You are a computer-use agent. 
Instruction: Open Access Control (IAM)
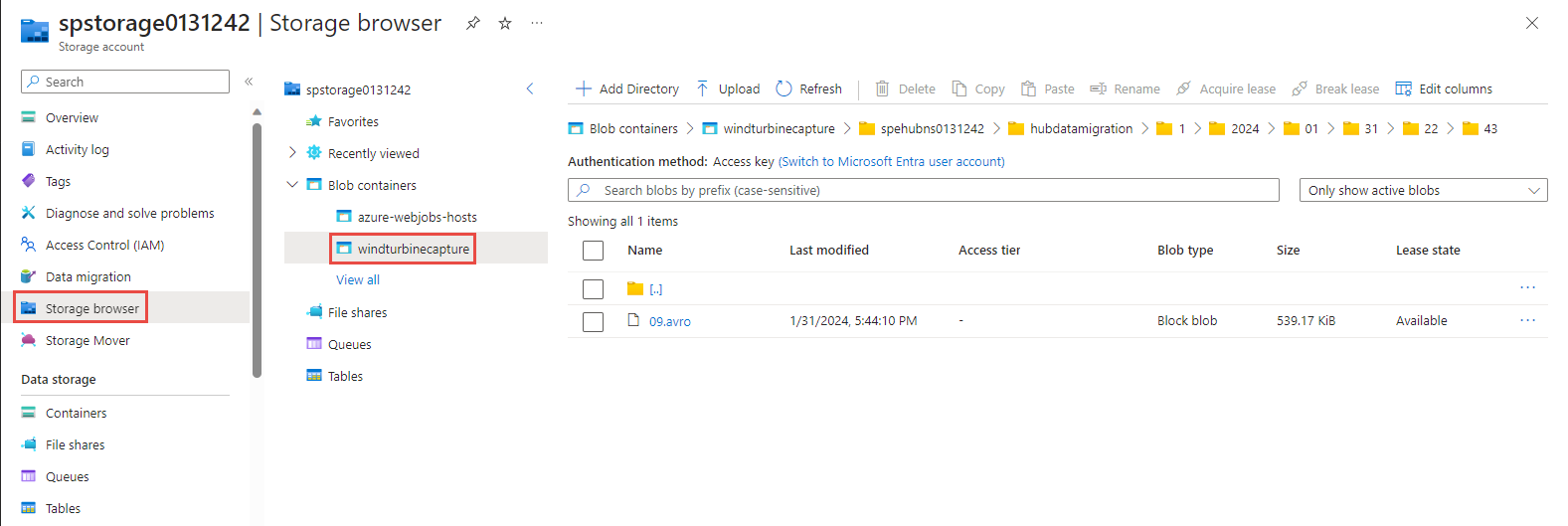click(x=104, y=245)
